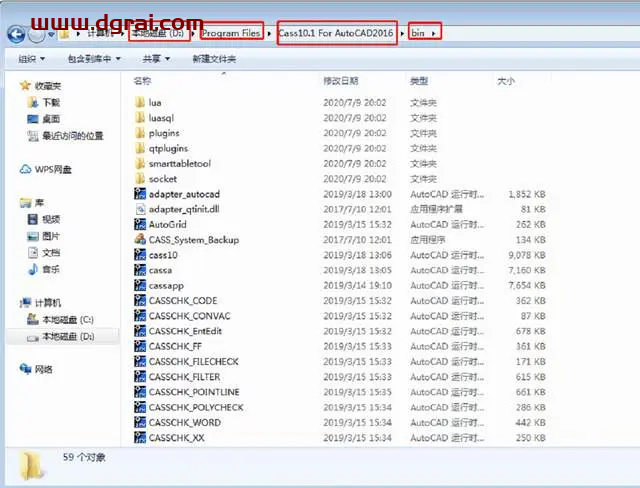
Task: Click the cass10 file icon
Action: point(140,255)
